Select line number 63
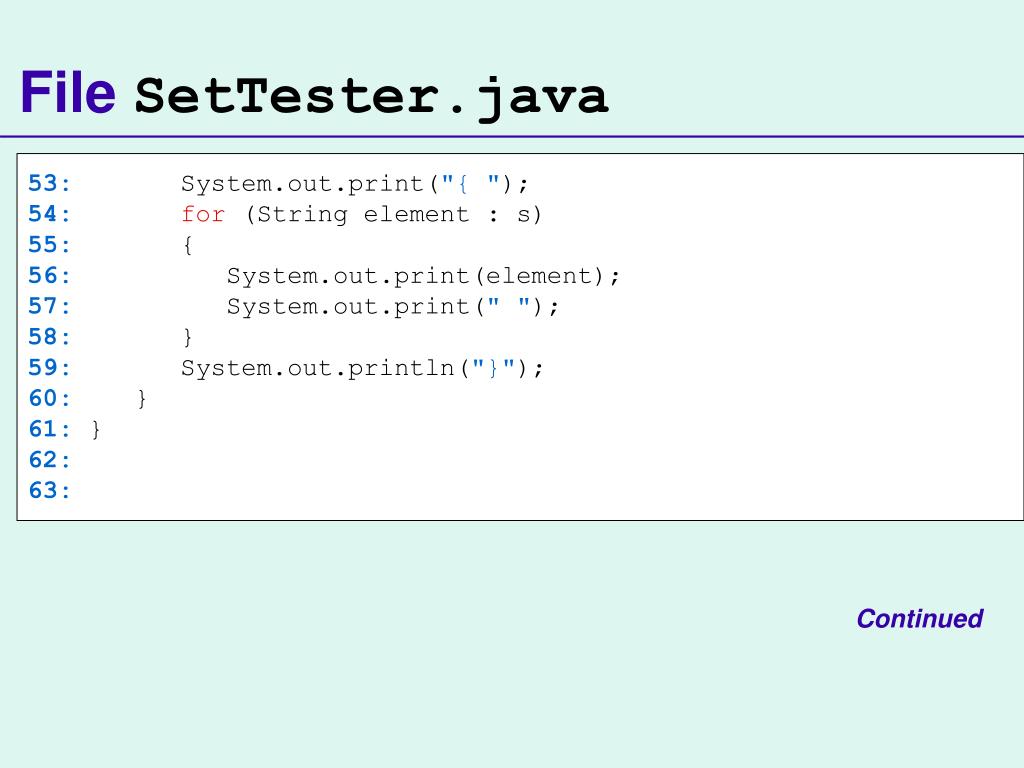This screenshot has width=1024, height=768. (49, 490)
